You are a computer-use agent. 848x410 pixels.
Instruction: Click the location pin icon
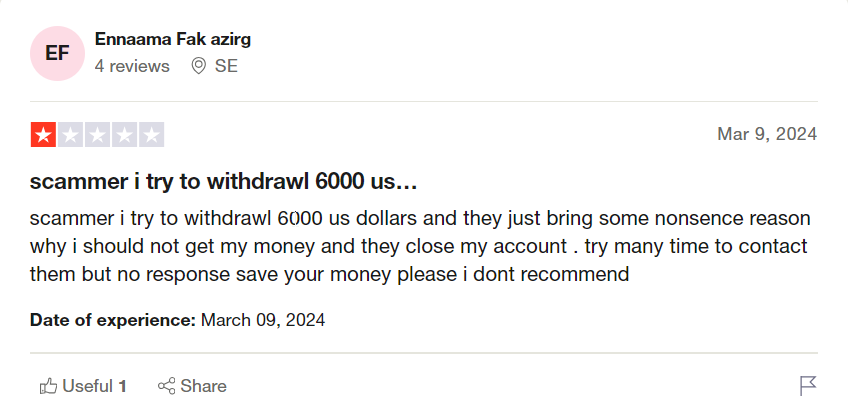(198, 66)
